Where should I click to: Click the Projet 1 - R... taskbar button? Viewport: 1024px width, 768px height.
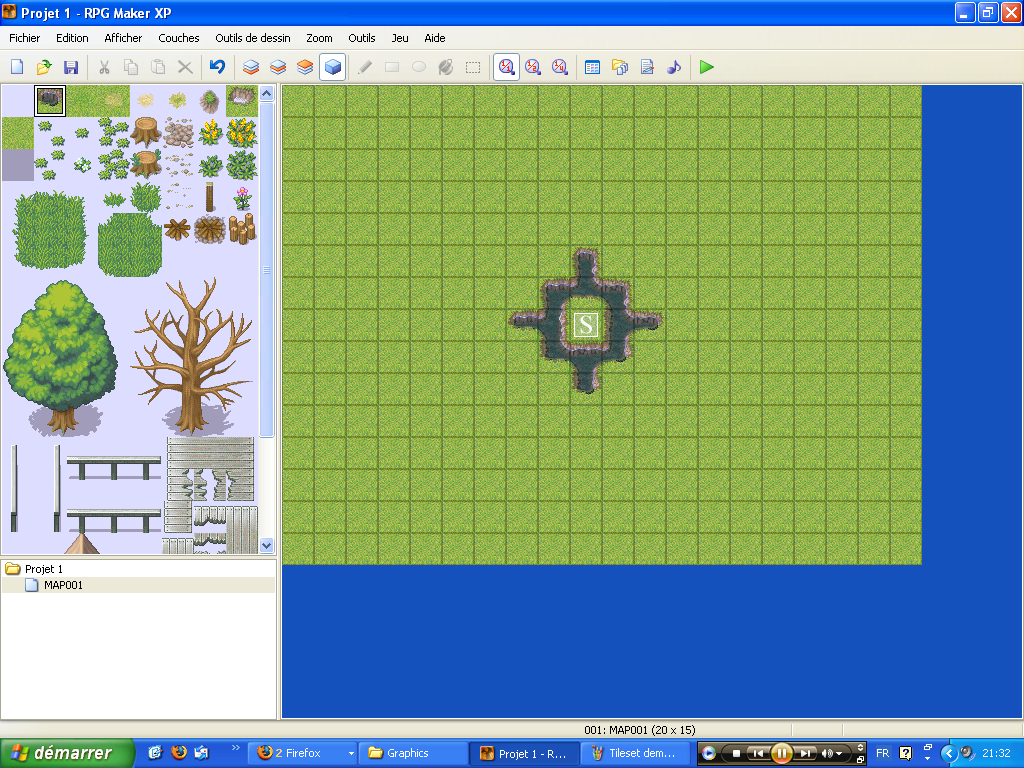[524, 753]
